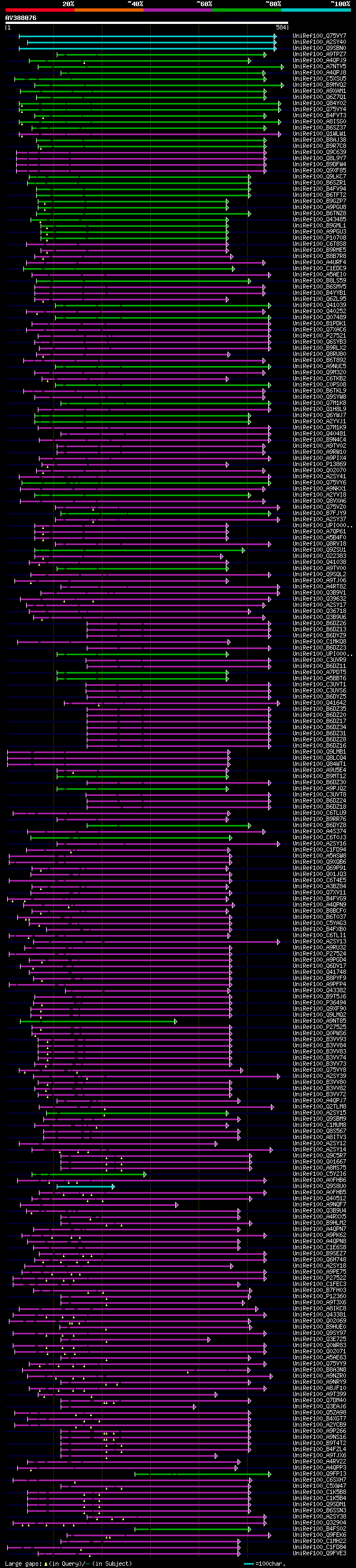Click the UniRef100_Q3B9U6 label

coord(319,617)
